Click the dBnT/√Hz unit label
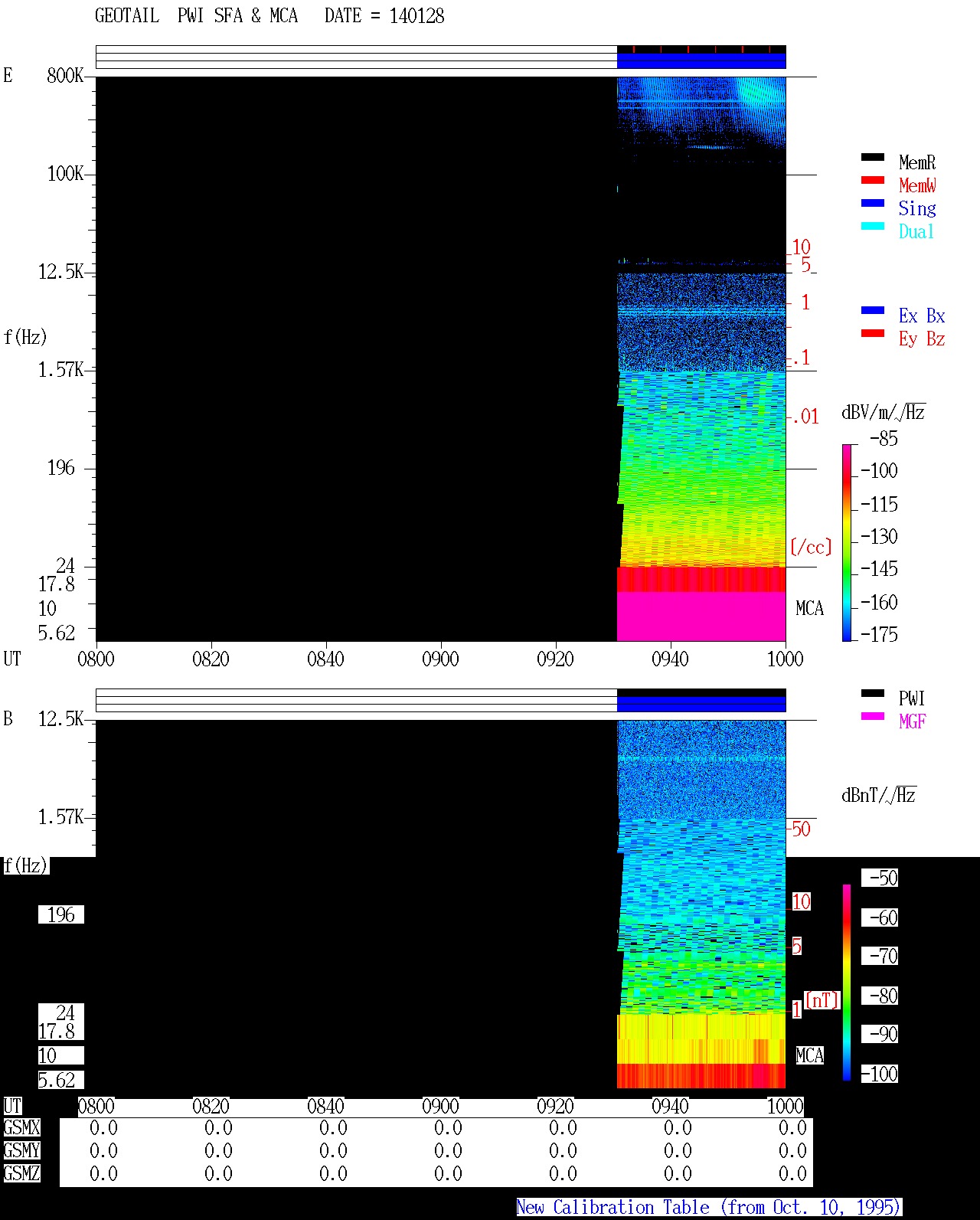The image size is (980, 1220). 879,795
